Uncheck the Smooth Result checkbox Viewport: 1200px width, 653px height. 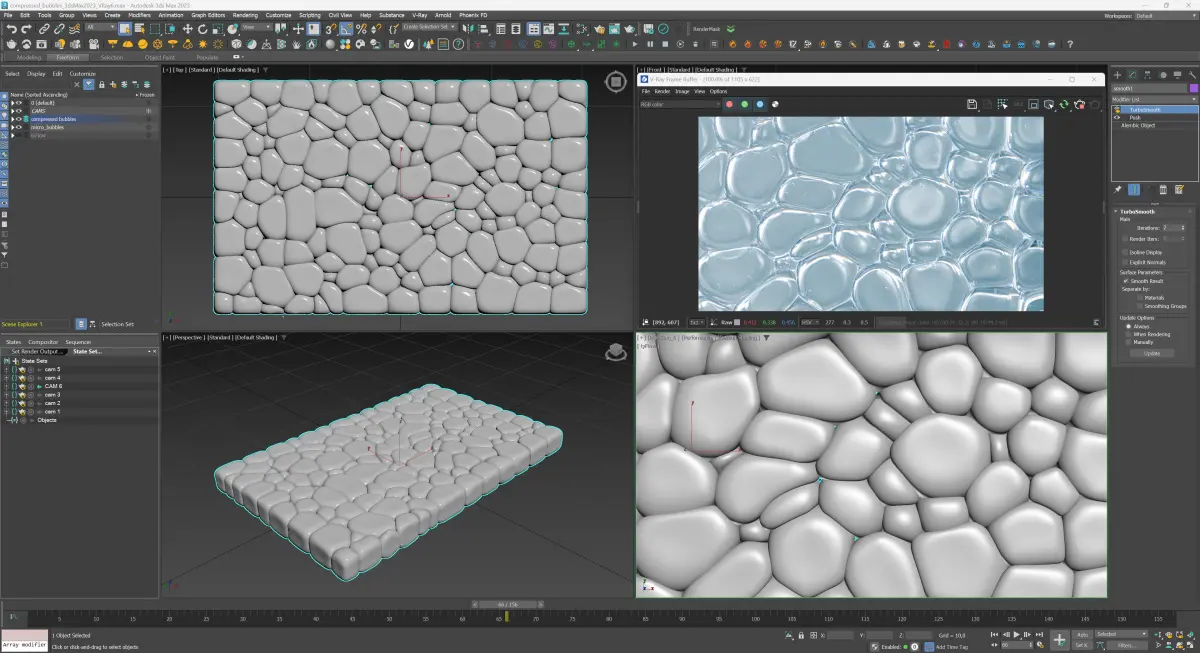click(1125, 281)
